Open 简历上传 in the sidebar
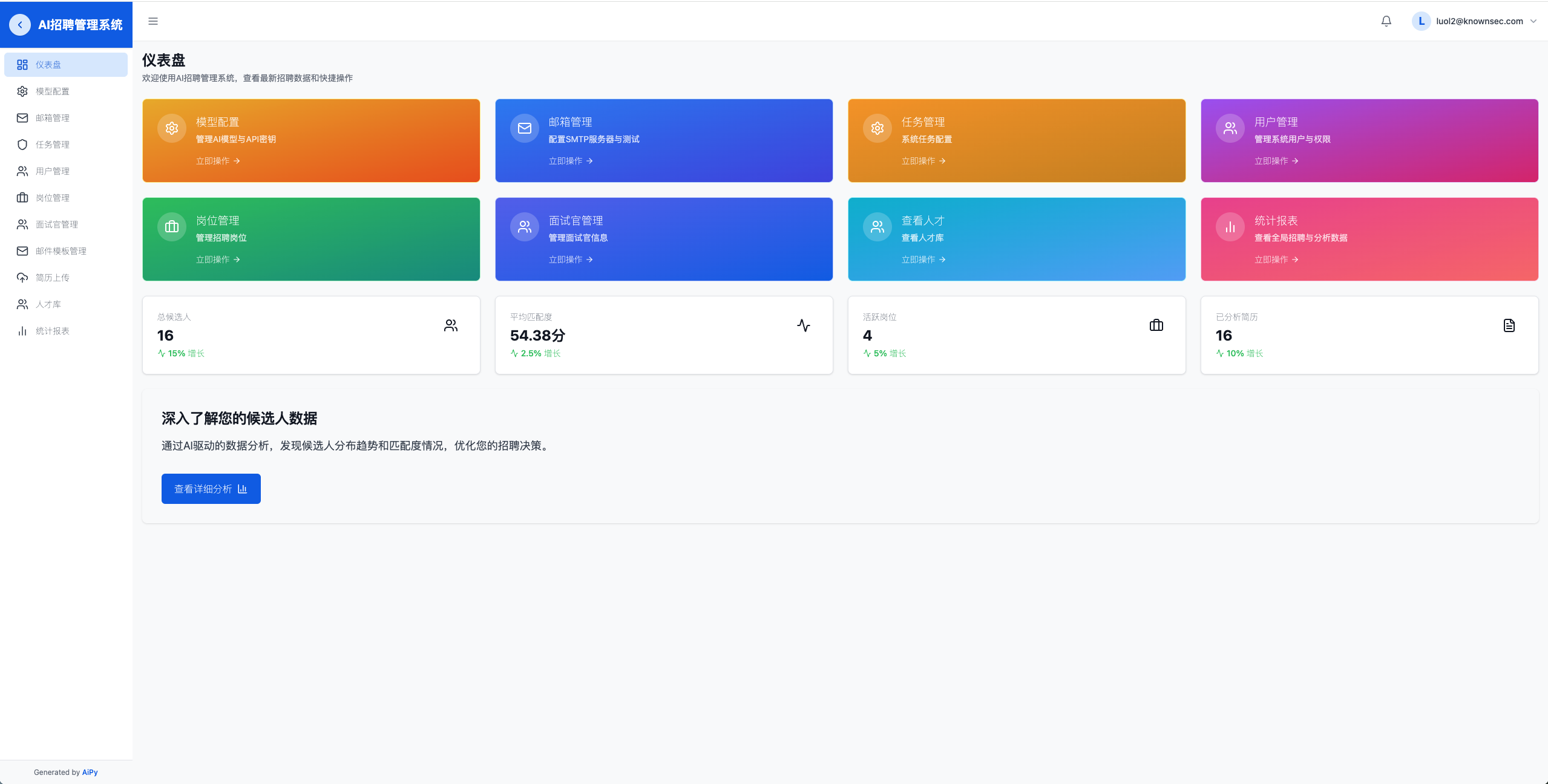1548x784 pixels. (x=52, y=278)
